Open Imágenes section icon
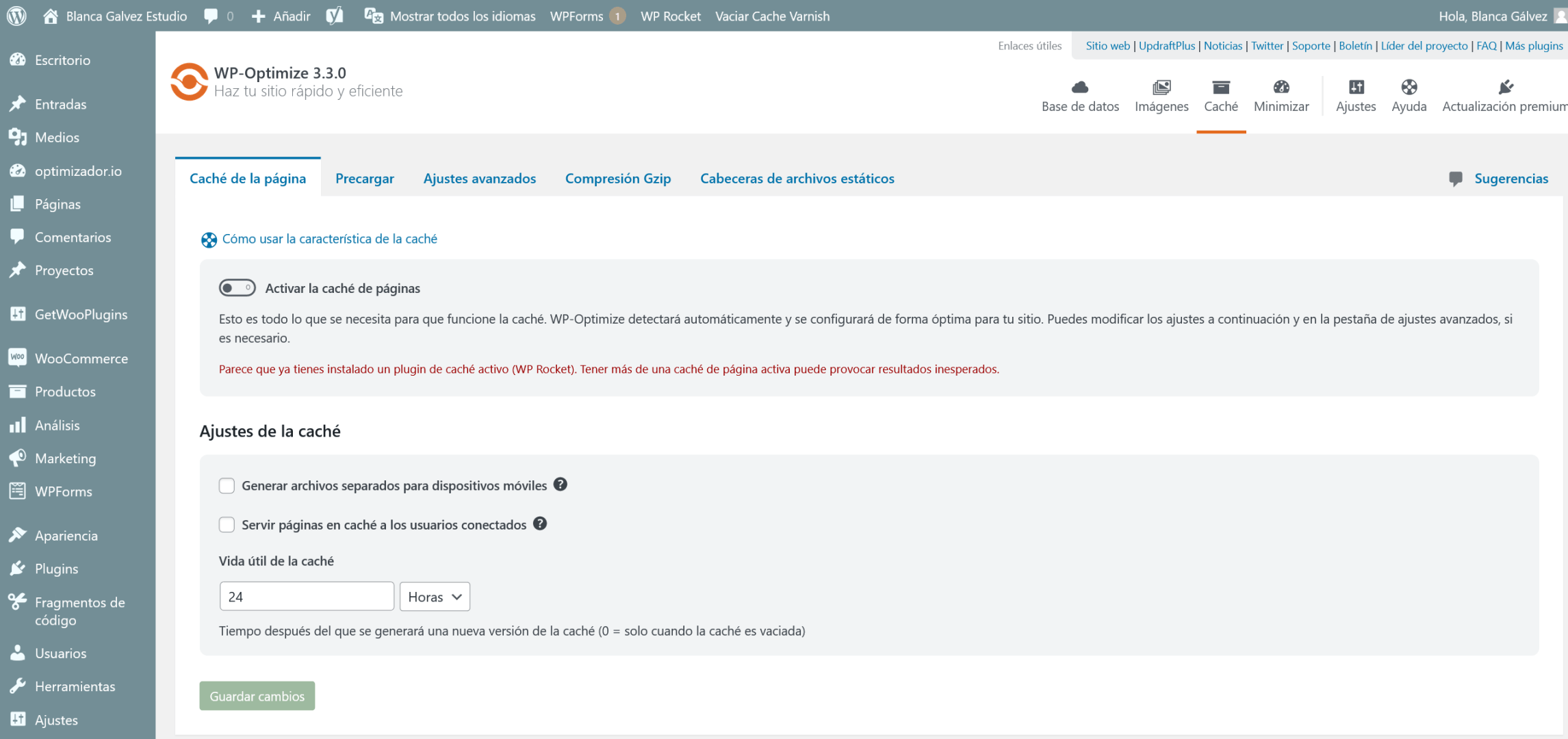 1161,87
